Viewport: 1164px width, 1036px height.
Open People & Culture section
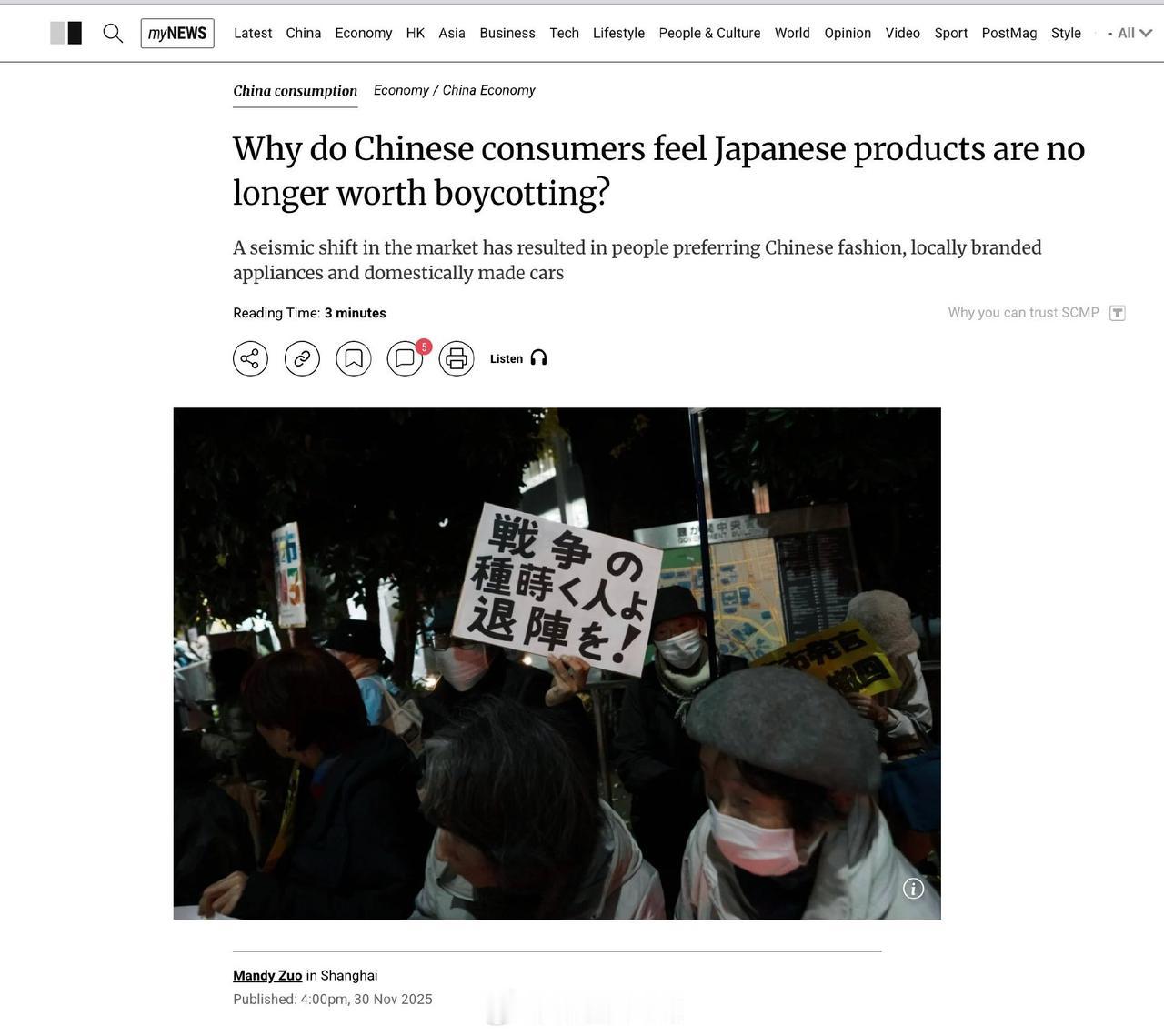click(x=709, y=33)
